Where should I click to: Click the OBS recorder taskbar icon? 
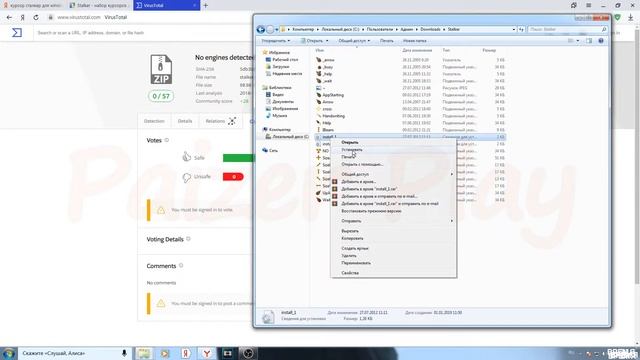pos(248,353)
